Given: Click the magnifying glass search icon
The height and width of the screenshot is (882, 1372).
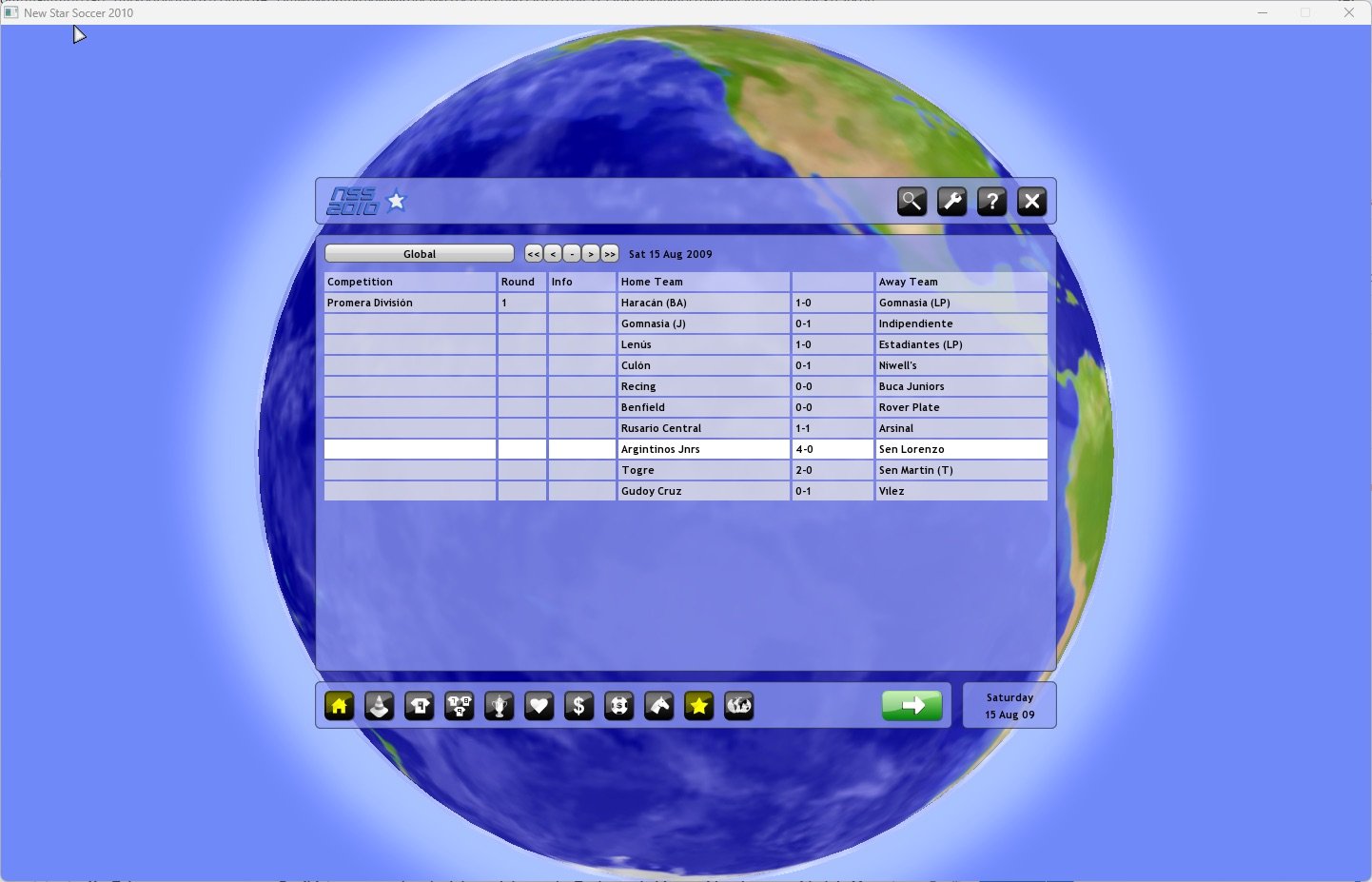Looking at the screenshot, I should coord(911,202).
